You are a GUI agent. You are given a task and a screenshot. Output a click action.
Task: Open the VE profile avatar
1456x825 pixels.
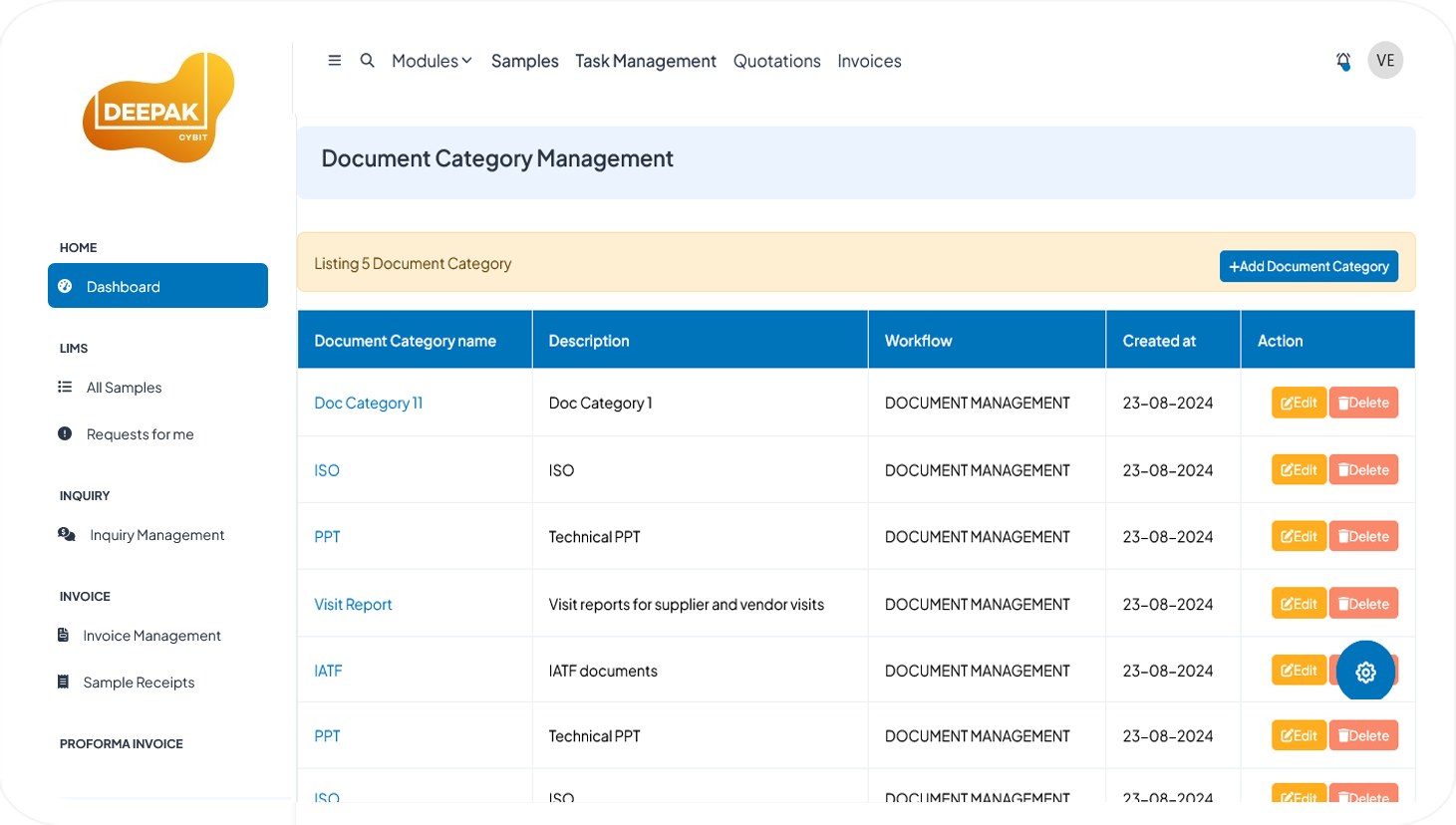pyautogui.click(x=1385, y=60)
